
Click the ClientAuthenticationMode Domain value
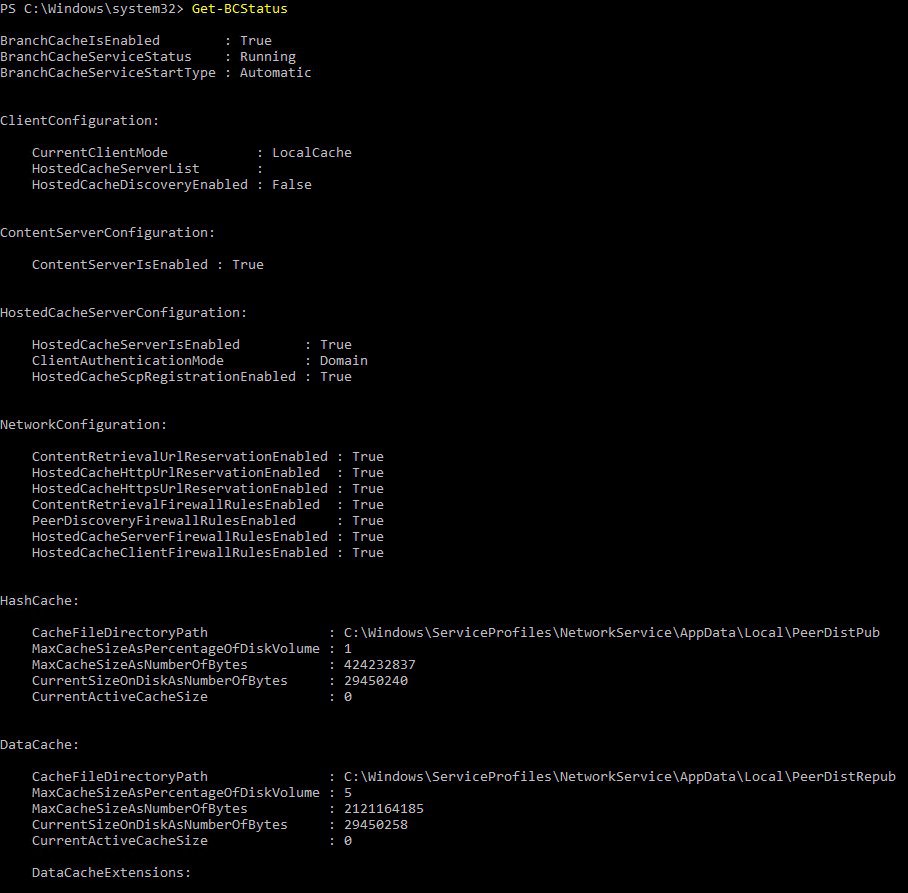[x=343, y=360]
